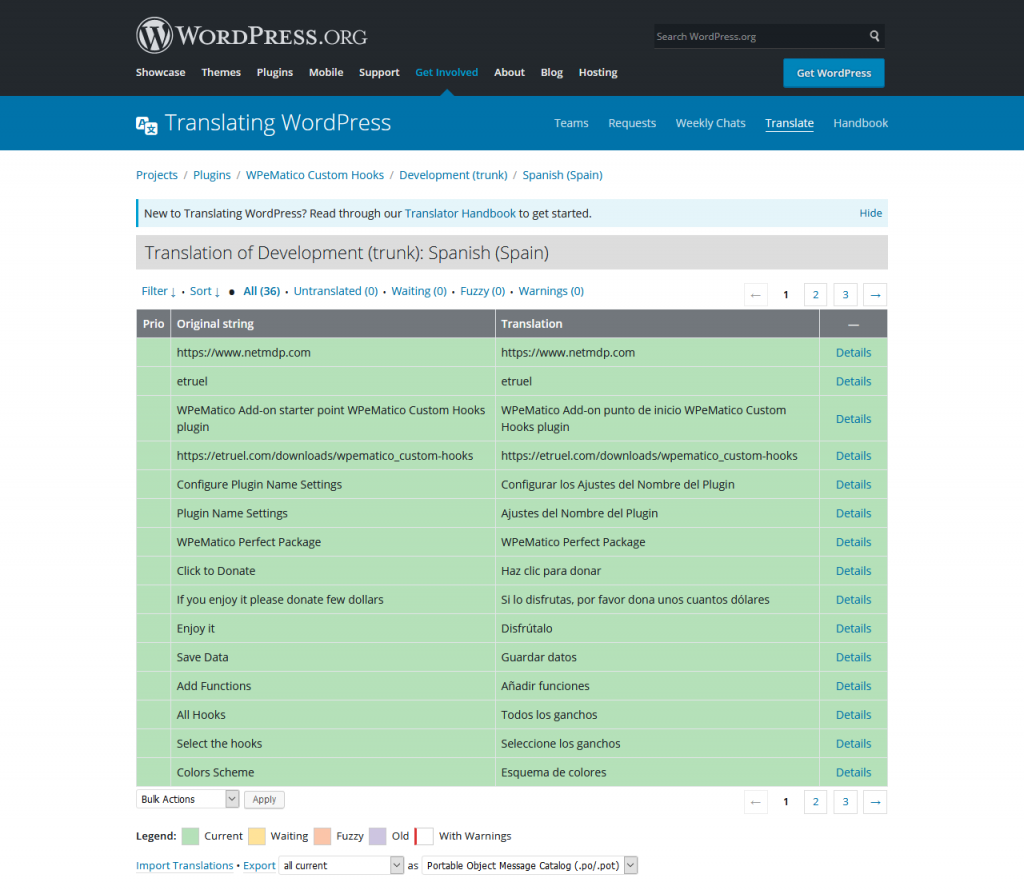
Task: Click Spanish (Spain) breadcrumb
Action: click(x=562, y=175)
